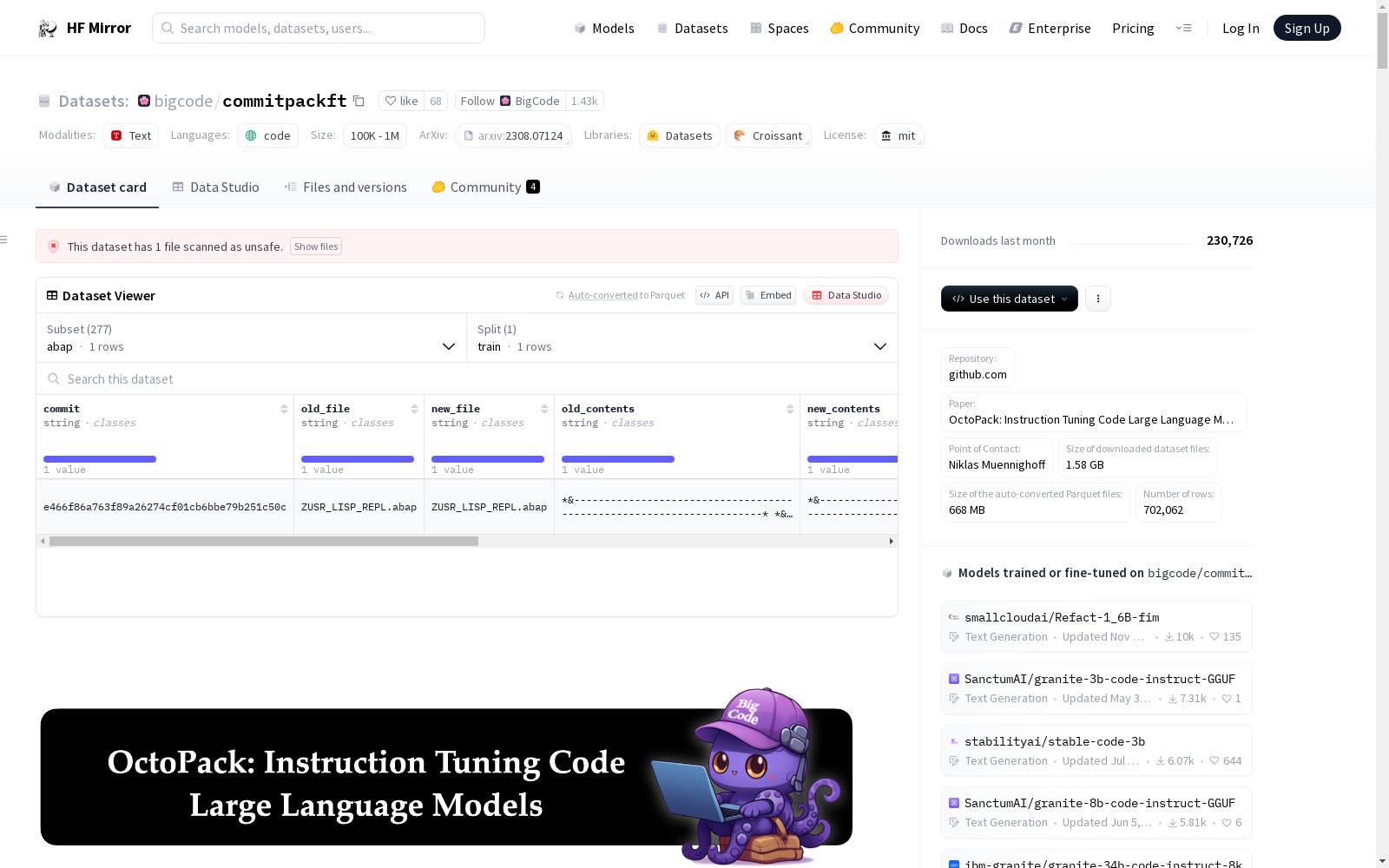
Task: Open Community in the top navigation
Action: (875, 29)
